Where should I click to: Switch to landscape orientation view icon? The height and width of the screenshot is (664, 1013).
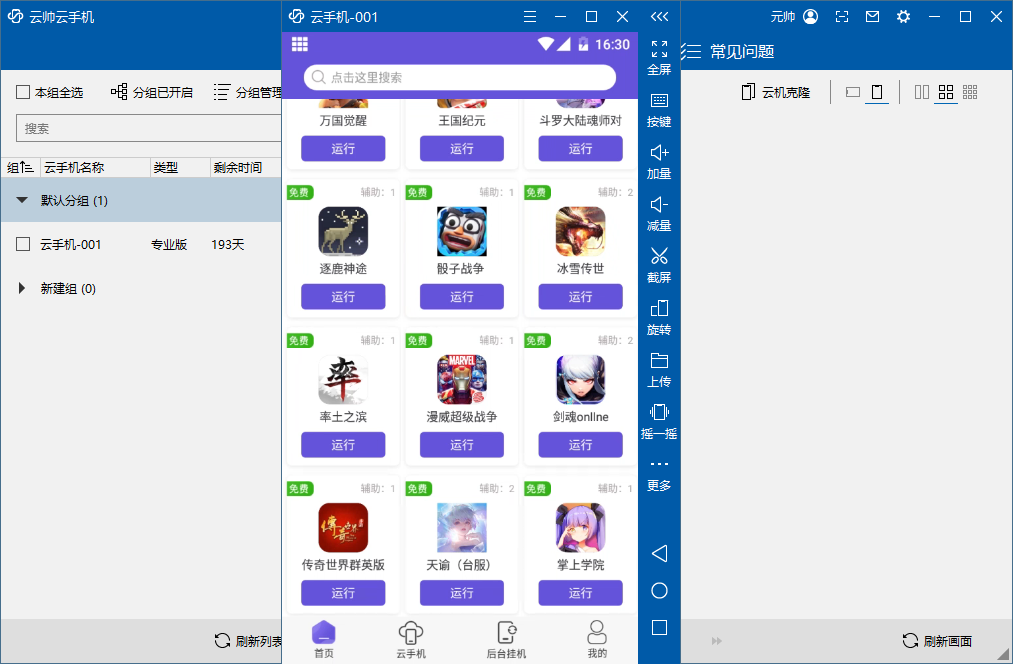853,92
